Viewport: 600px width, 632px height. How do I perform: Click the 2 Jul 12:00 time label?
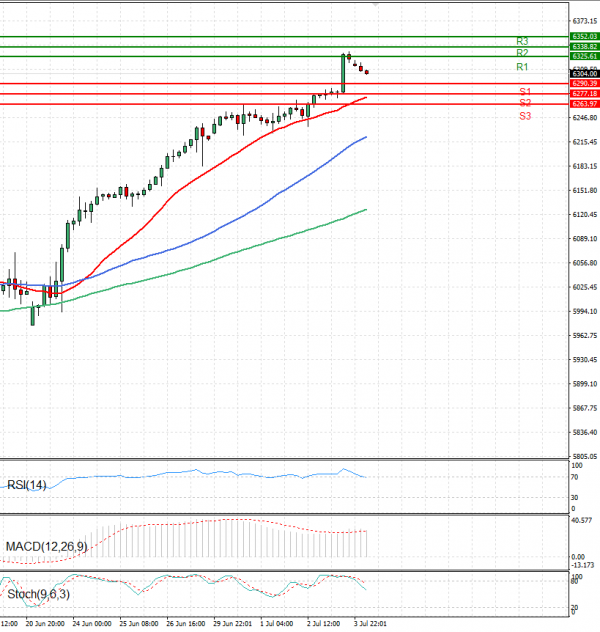coord(324,624)
